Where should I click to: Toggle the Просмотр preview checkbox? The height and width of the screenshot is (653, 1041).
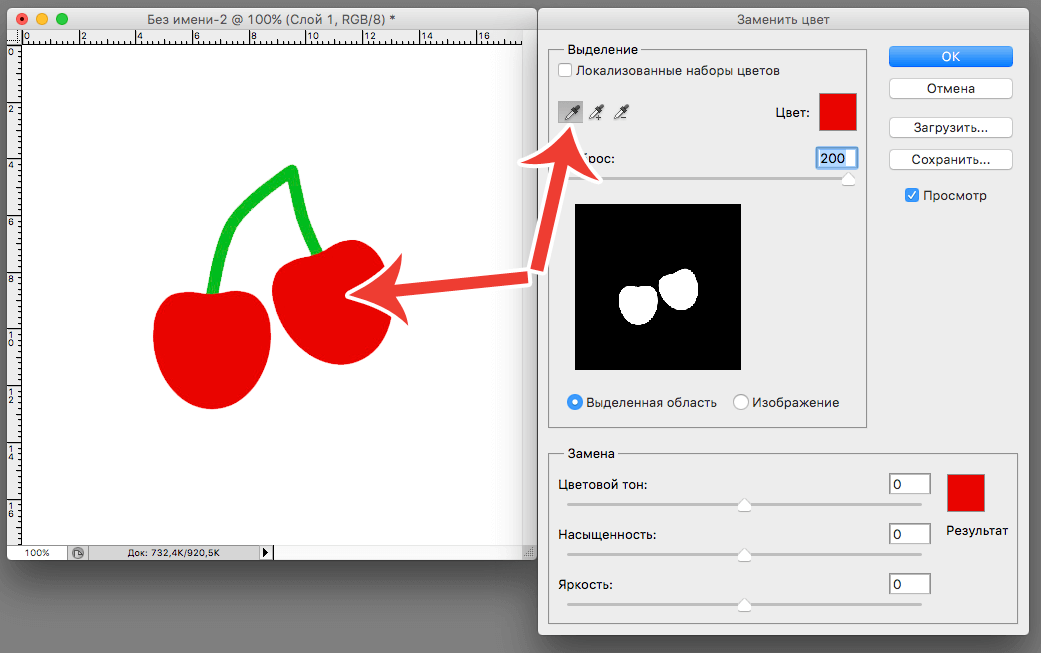(912, 196)
